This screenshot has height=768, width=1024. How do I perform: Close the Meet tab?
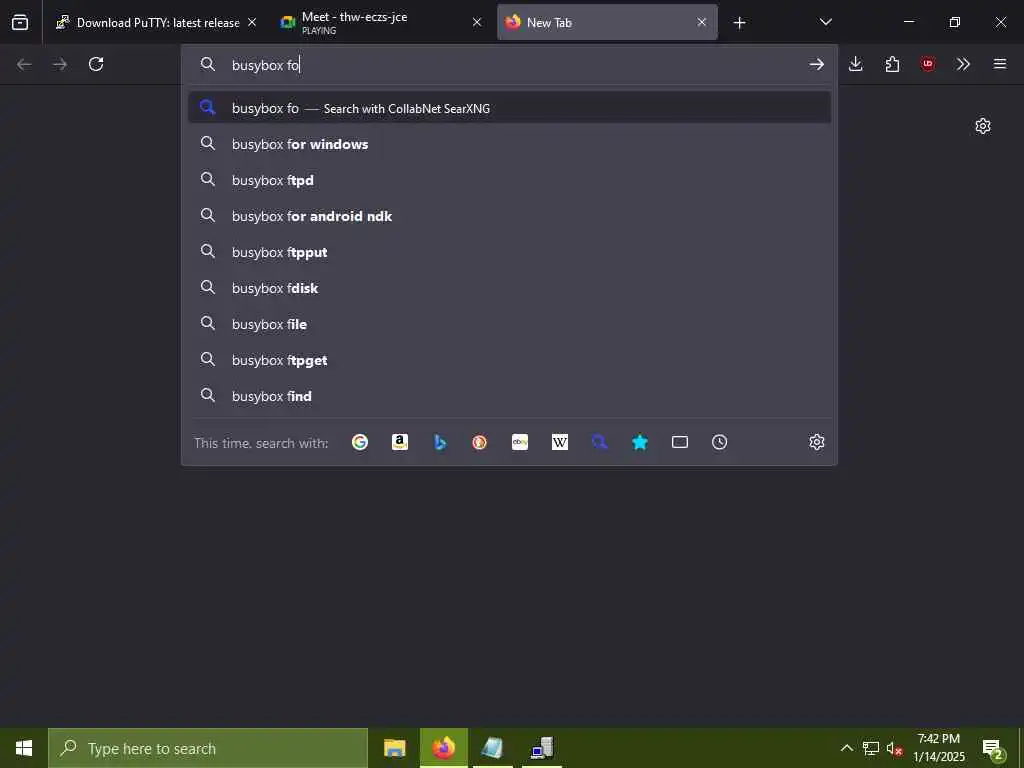[477, 22]
